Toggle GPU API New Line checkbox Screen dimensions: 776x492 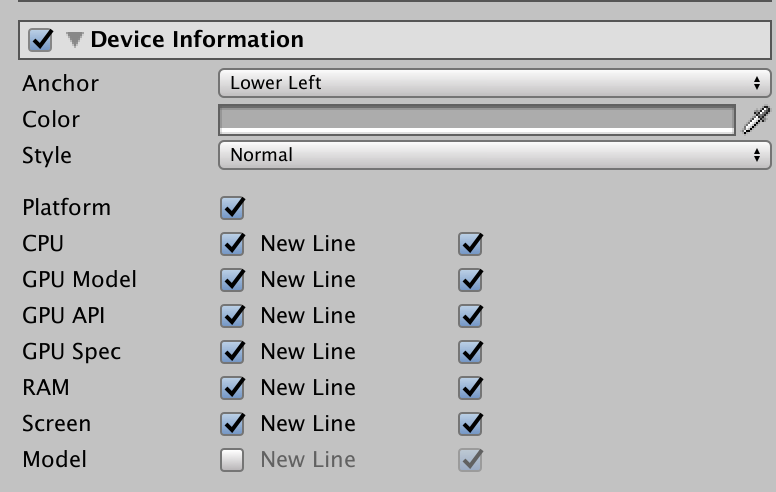coord(470,316)
